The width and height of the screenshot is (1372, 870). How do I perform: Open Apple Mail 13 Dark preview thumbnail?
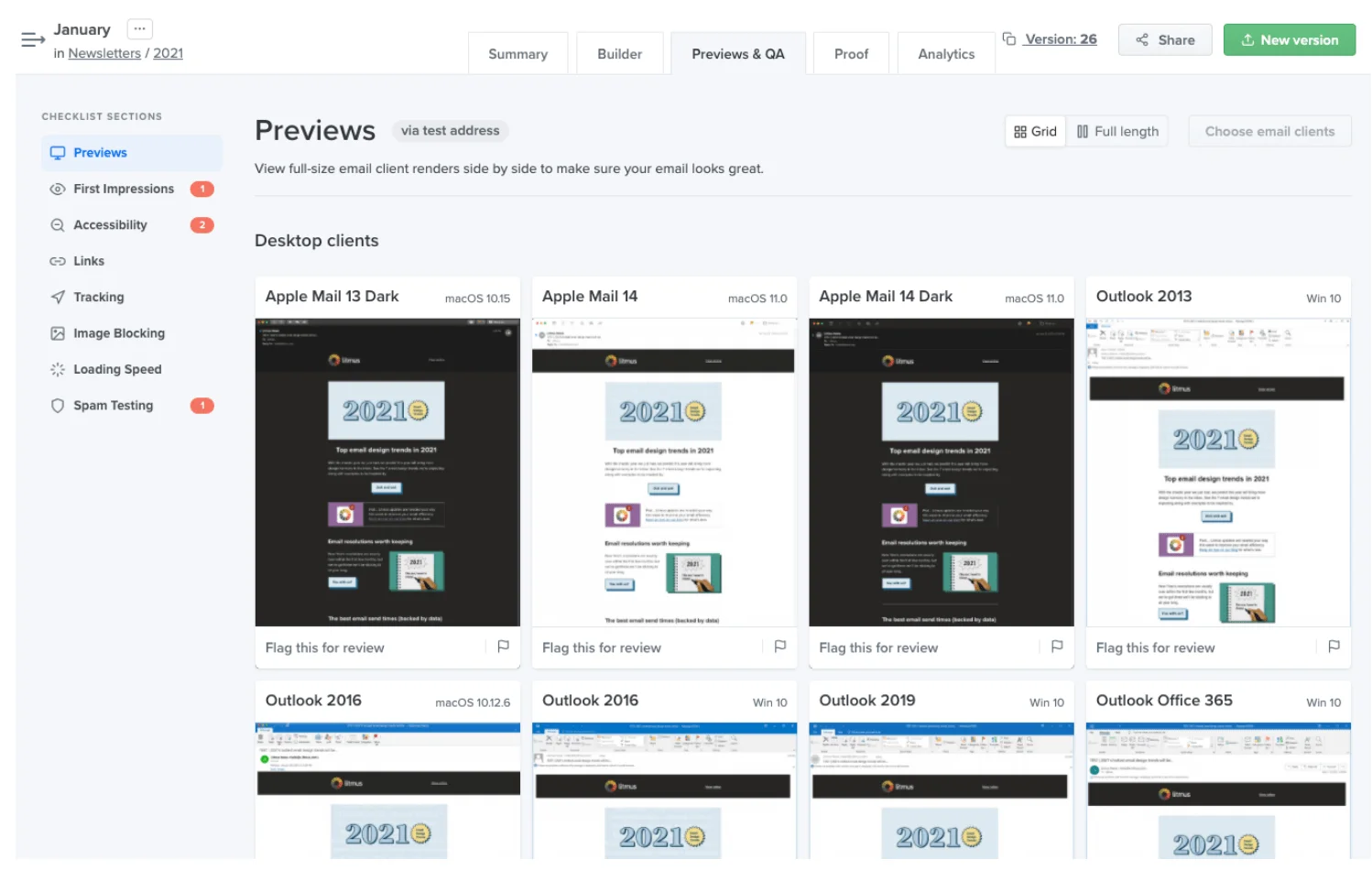pos(387,473)
